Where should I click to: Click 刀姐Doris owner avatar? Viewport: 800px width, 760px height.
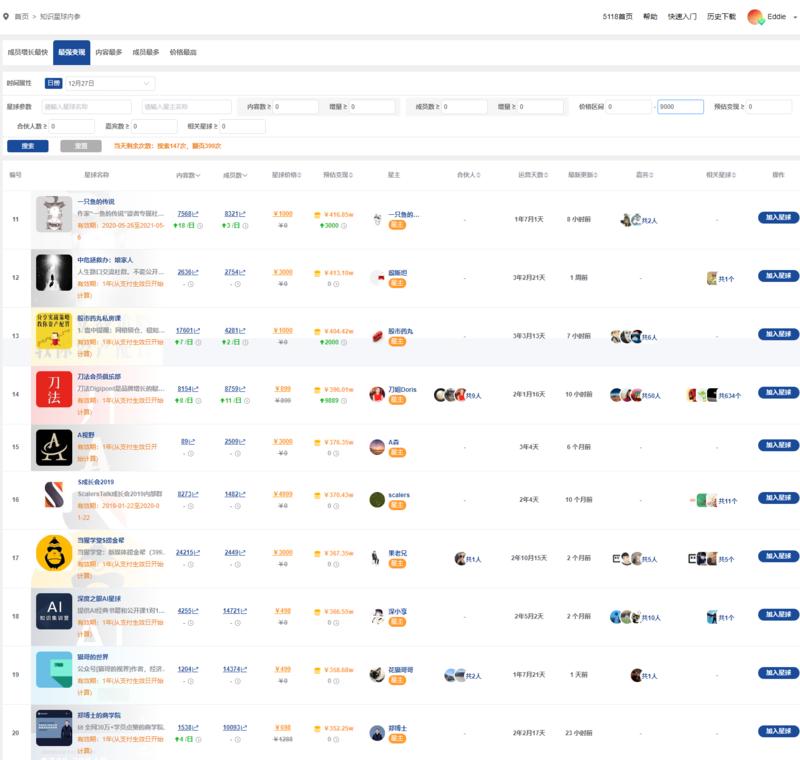point(377,395)
